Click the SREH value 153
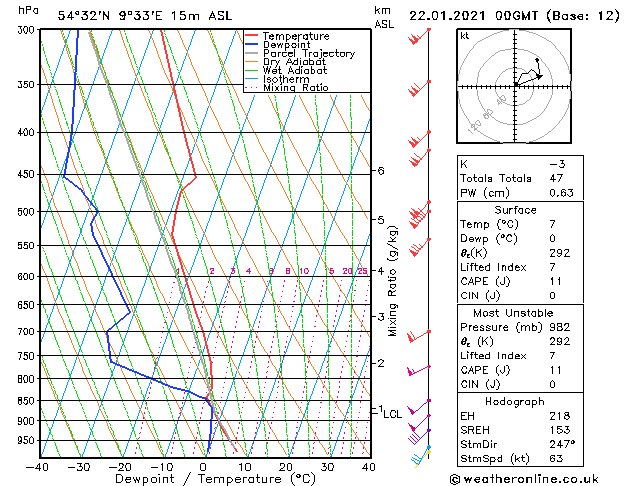The height and width of the screenshot is (486, 629). pos(560,430)
